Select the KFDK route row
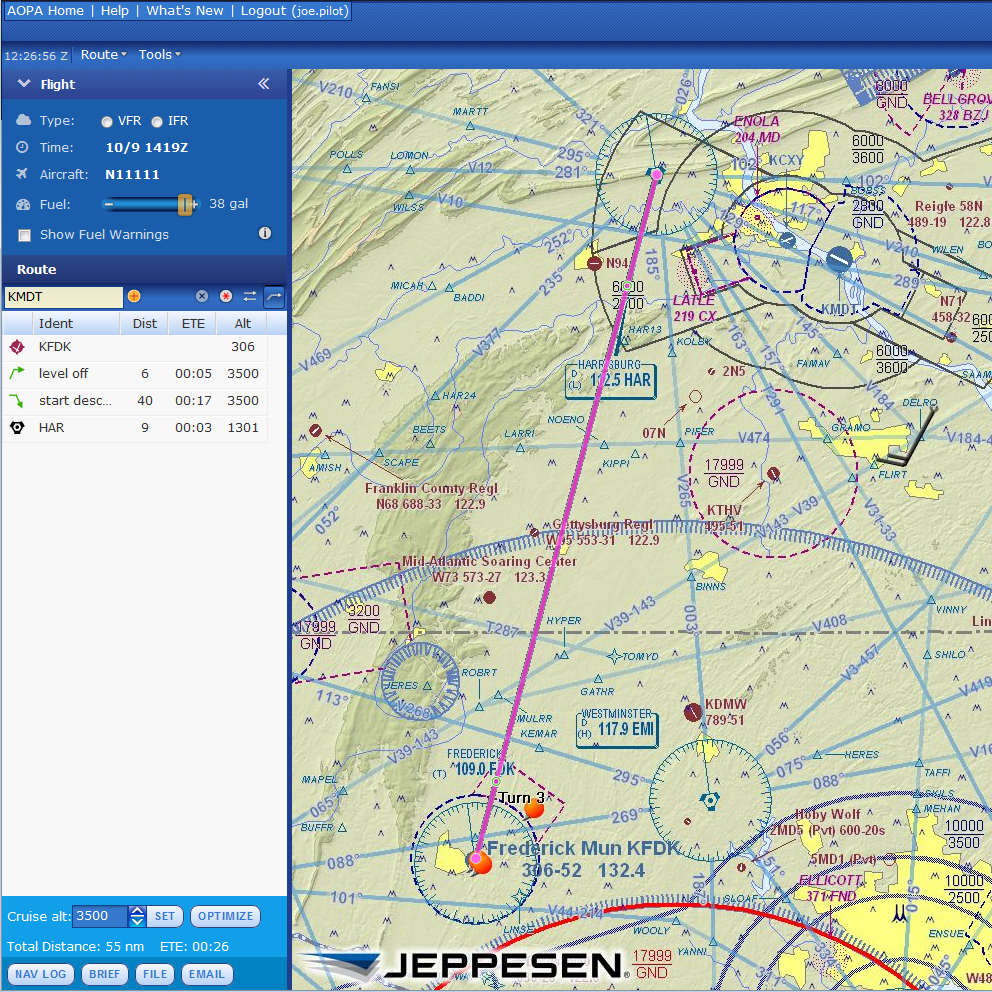Image resolution: width=992 pixels, height=992 pixels. tap(135, 347)
